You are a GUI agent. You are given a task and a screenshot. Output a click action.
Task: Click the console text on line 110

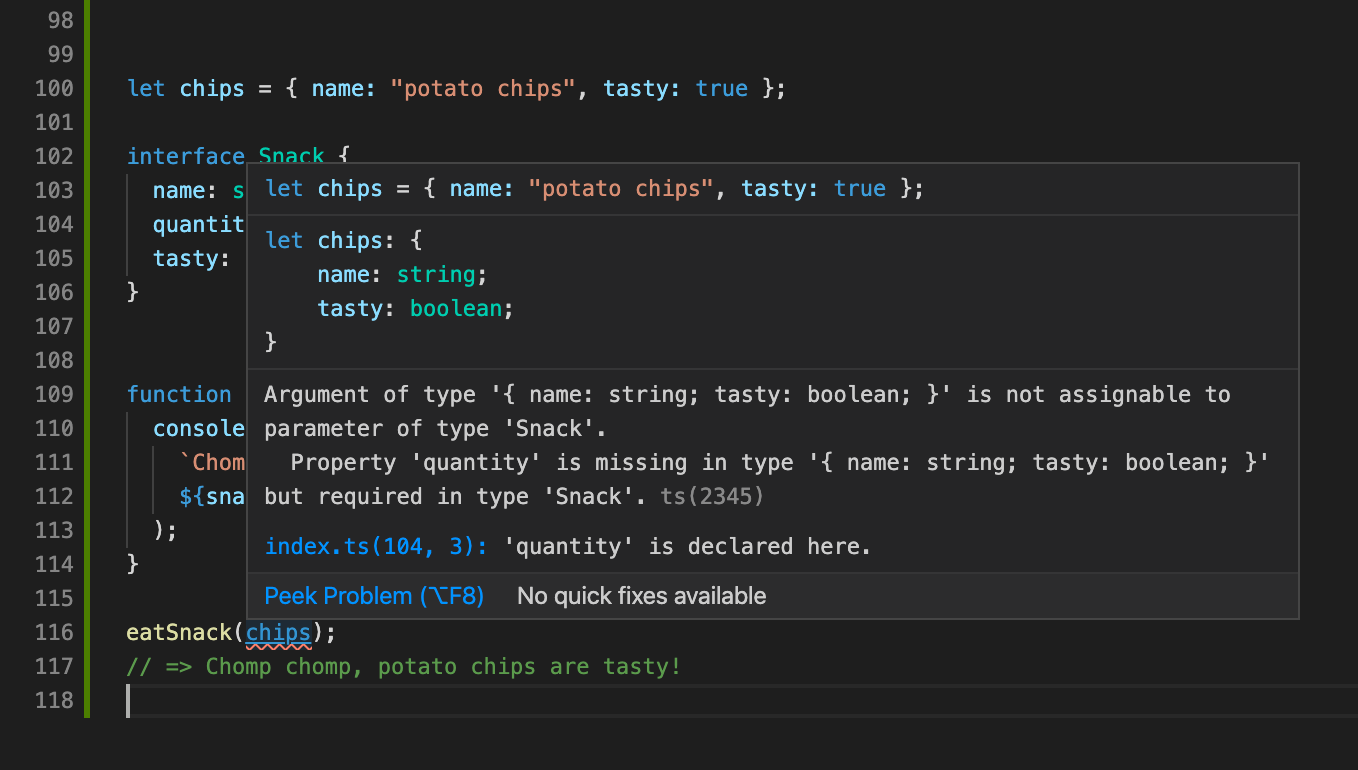tap(199, 428)
